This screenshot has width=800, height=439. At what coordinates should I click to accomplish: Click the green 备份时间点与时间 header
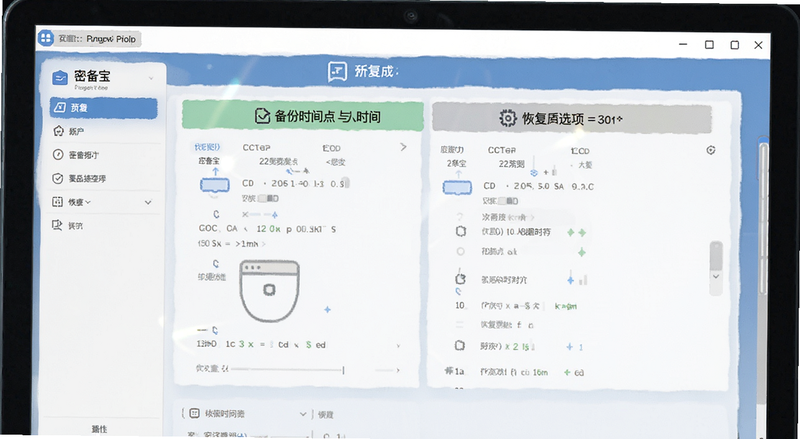pos(303,116)
